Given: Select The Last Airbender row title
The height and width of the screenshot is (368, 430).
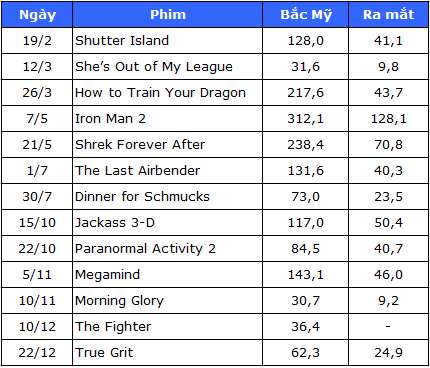Looking at the screenshot, I should [168, 171].
